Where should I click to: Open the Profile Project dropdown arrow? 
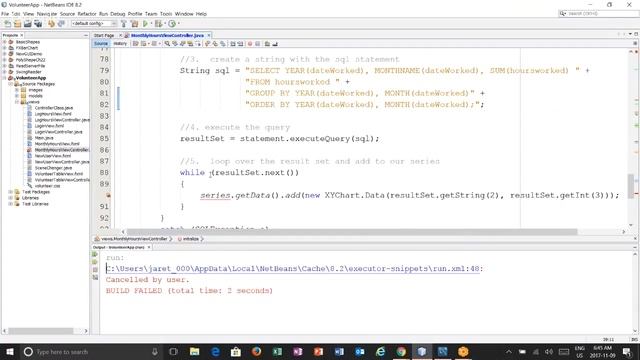pyautogui.click(x=178, y=24)
